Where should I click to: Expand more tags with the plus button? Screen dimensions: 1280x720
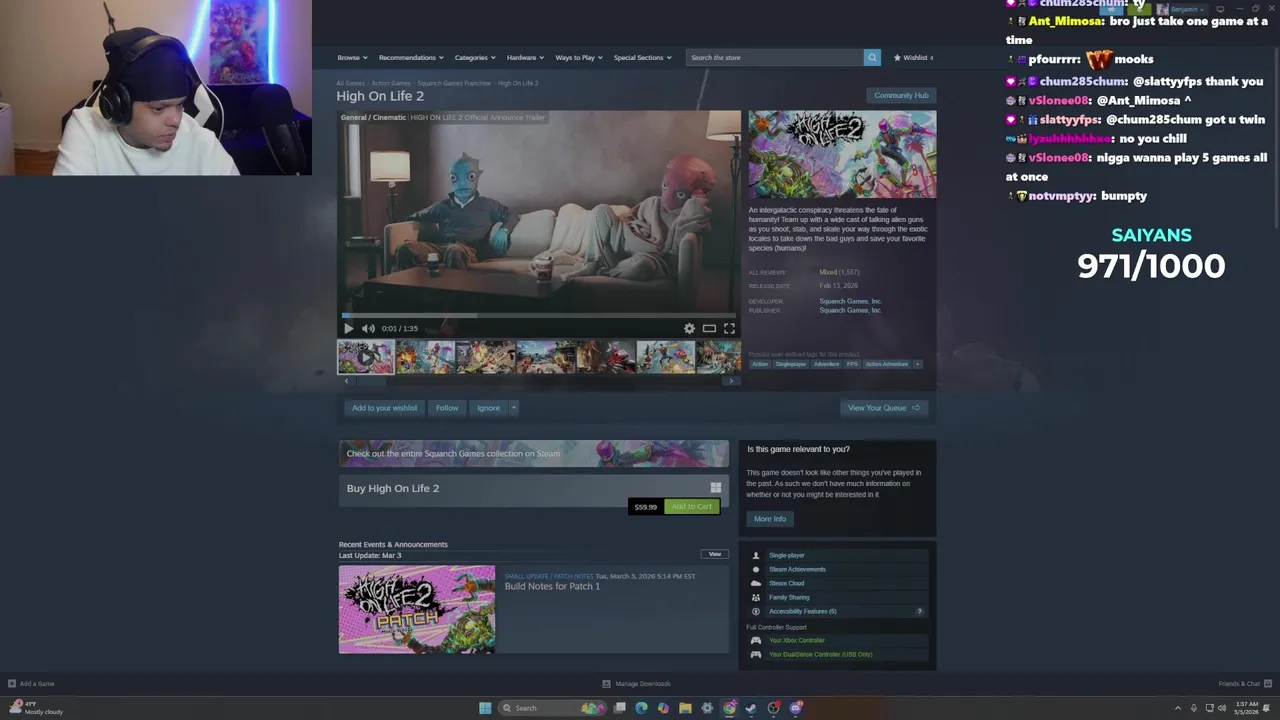point(917,364)
